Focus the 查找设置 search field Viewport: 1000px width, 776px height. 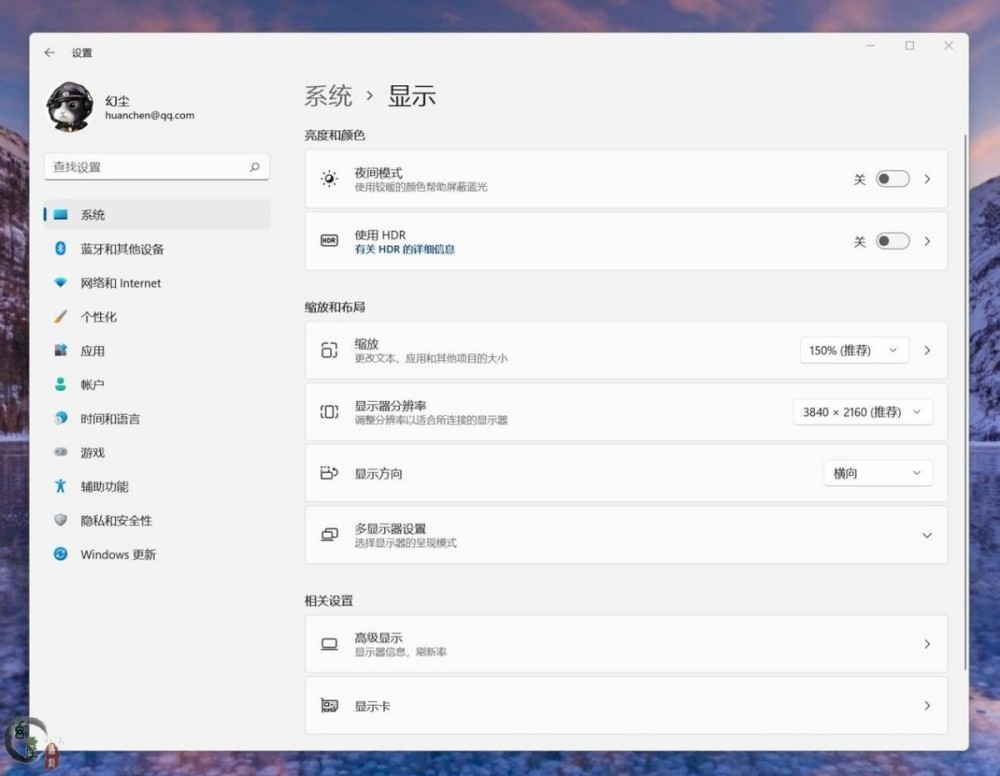click(156, 167)
